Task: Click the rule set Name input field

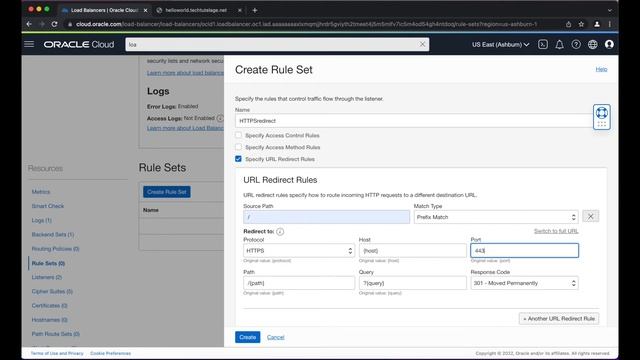Action: pos(414,121)
